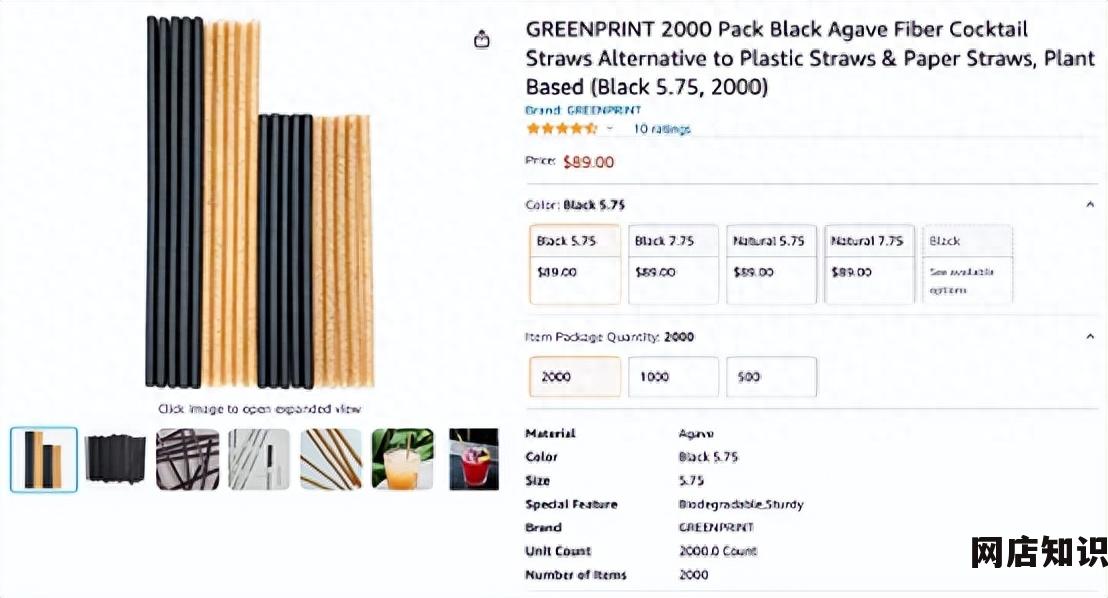Click the share icon above product image
Image resolution: width=1108 pixels, height=598 pixels.
[481, 39]
